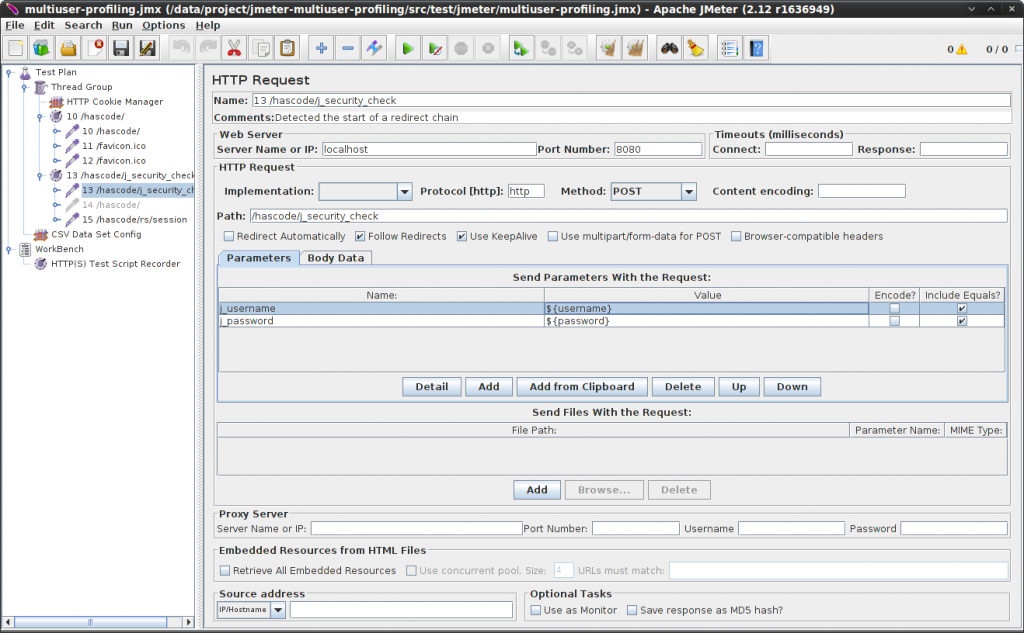Disable Follow Redirects option
This screenshot has width=1024, height=633.
tap(360, 236)
